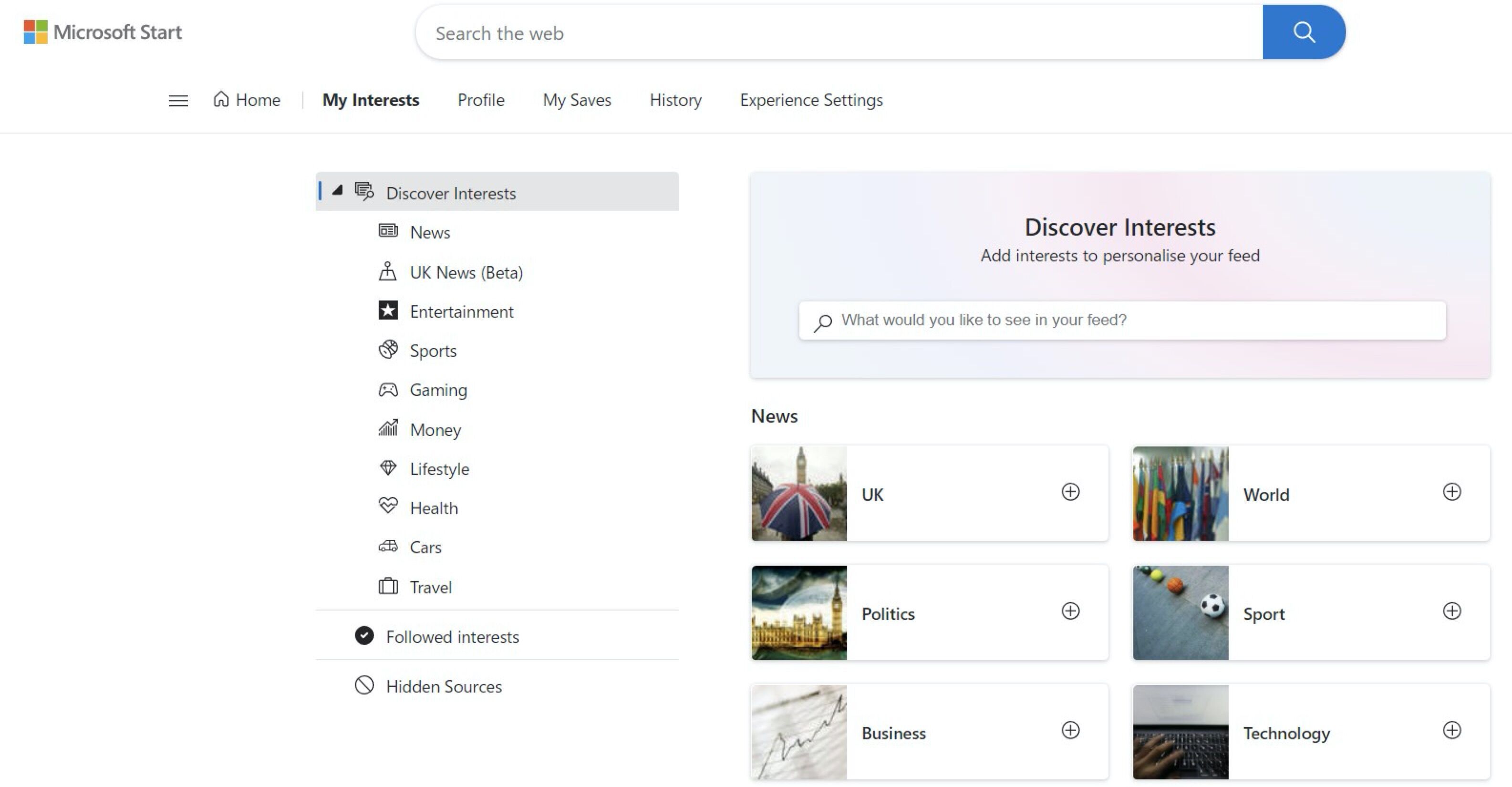
Task: Collapse the Discover Interests tree arrow
Action: pyautogui.click(x=338, y=191)
